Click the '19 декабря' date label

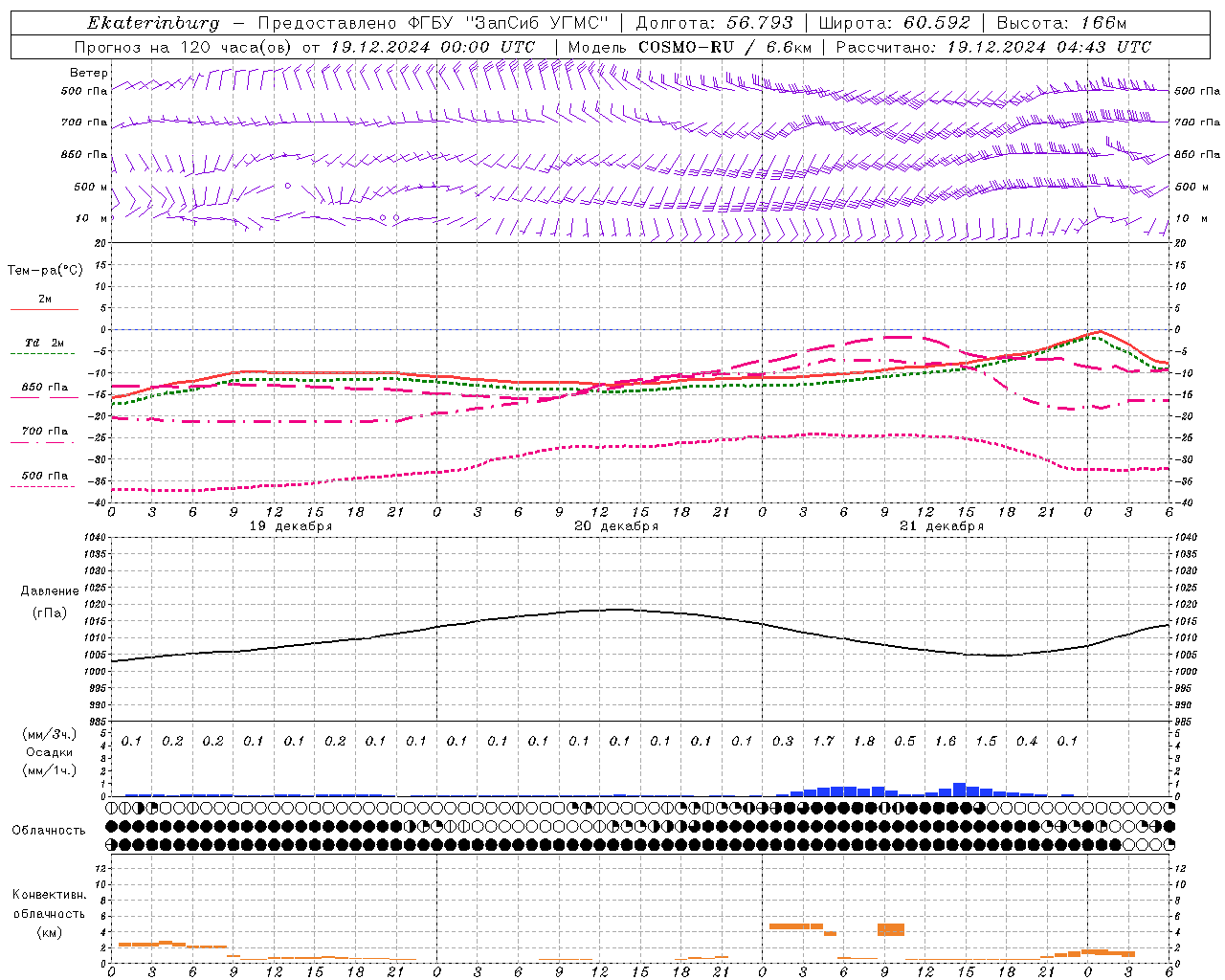291,526
